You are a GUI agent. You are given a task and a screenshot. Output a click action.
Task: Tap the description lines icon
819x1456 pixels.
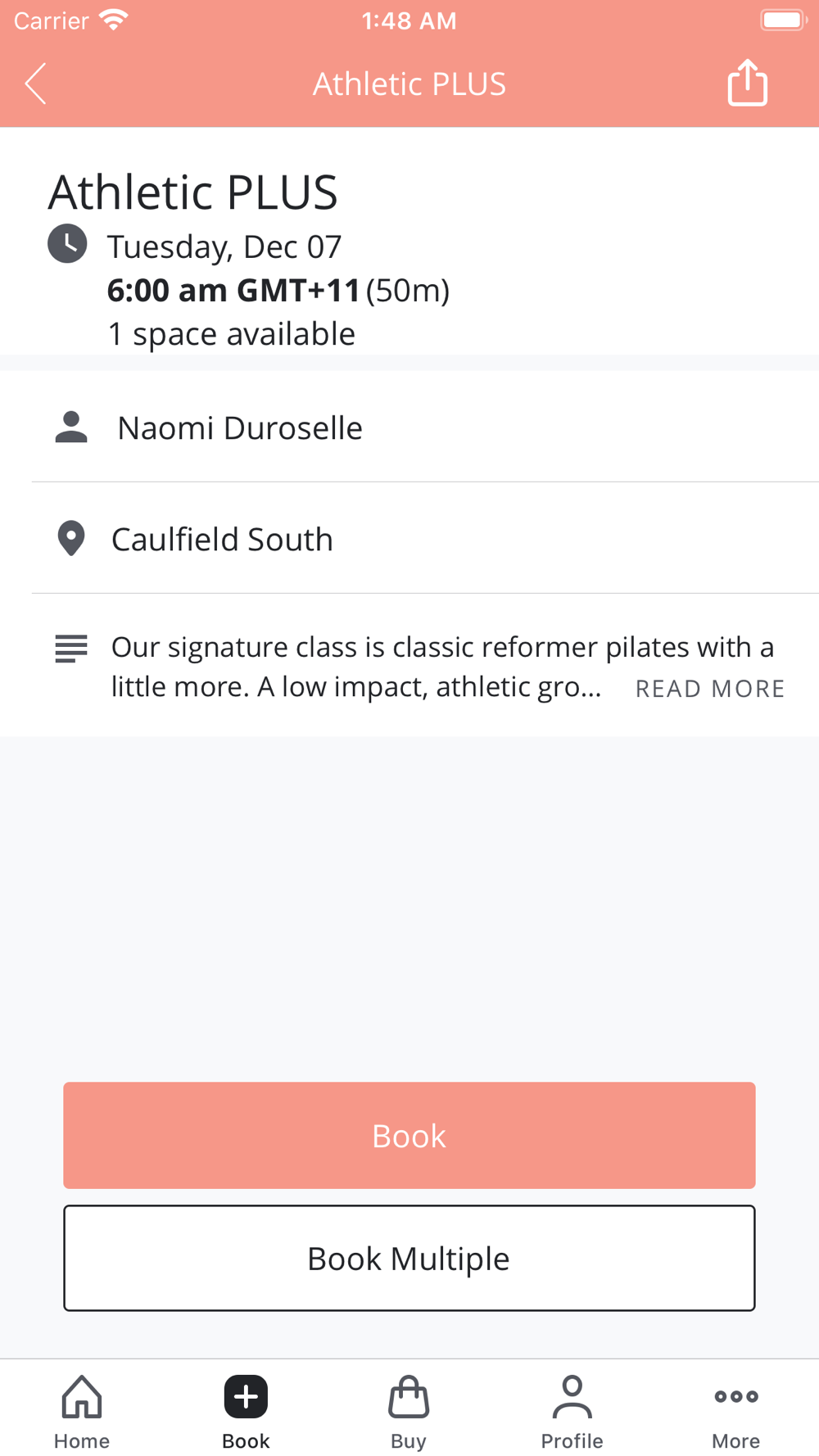(71, 649)
